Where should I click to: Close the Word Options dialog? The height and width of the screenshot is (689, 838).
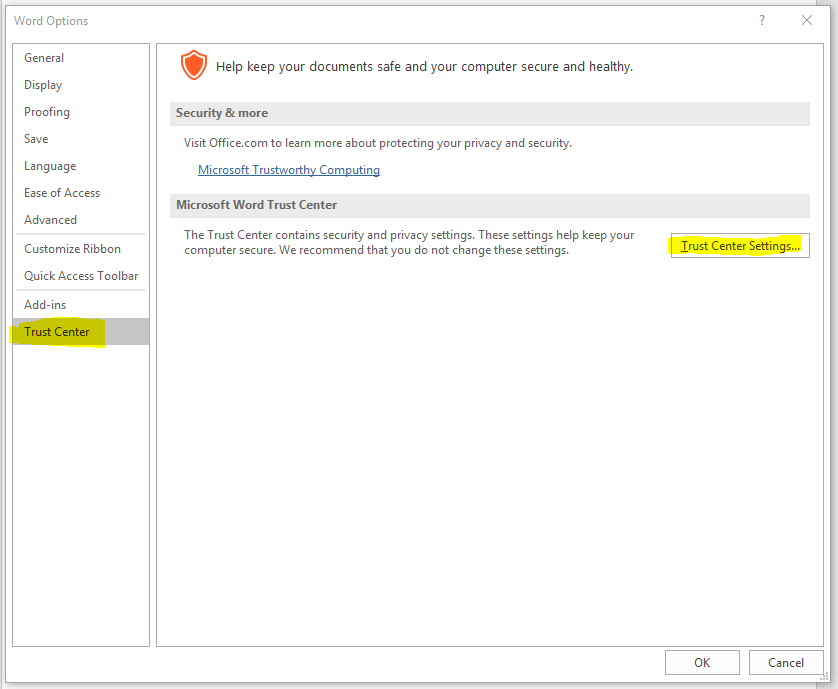807,20
